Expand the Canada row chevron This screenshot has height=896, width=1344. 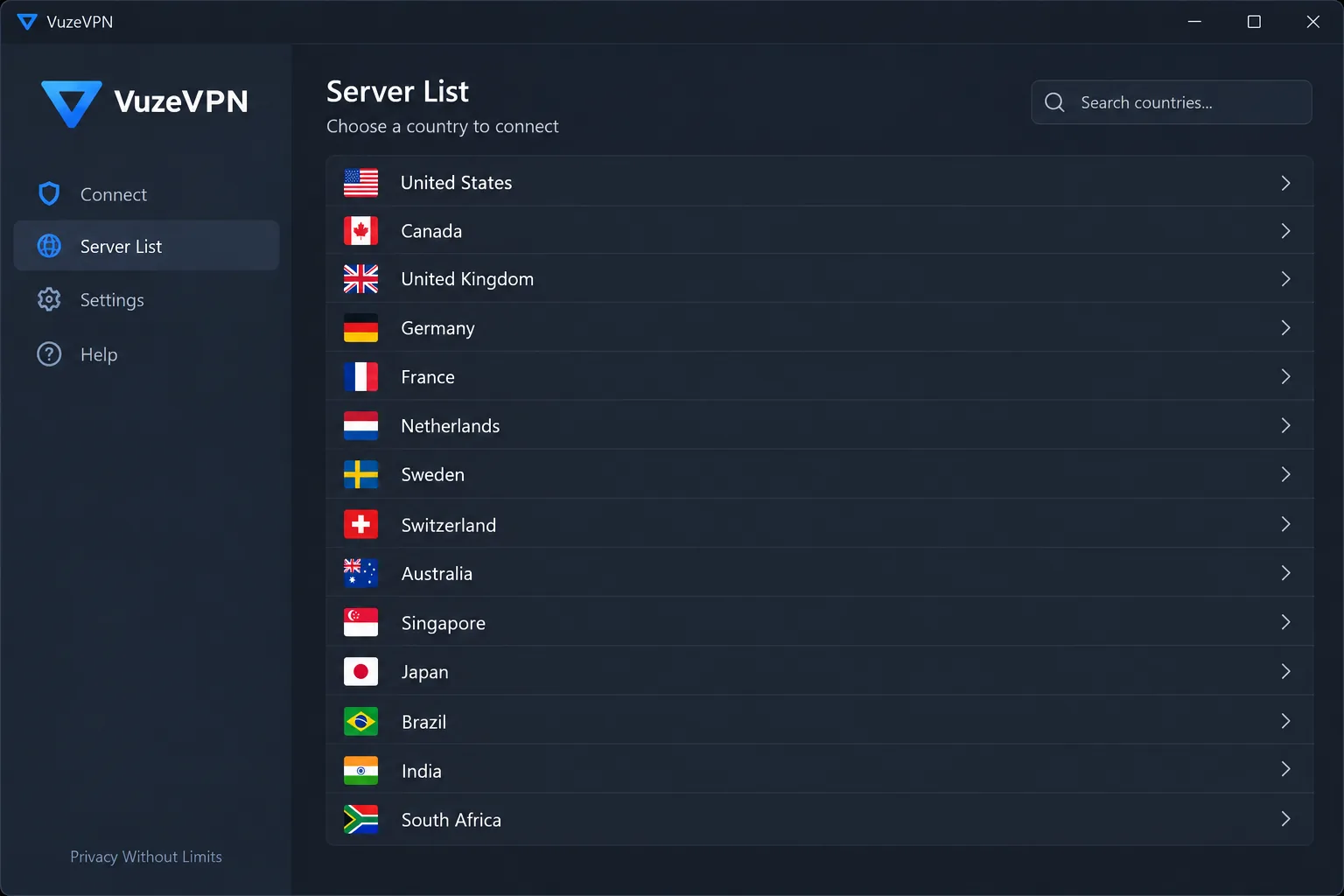pos(1285,231)
